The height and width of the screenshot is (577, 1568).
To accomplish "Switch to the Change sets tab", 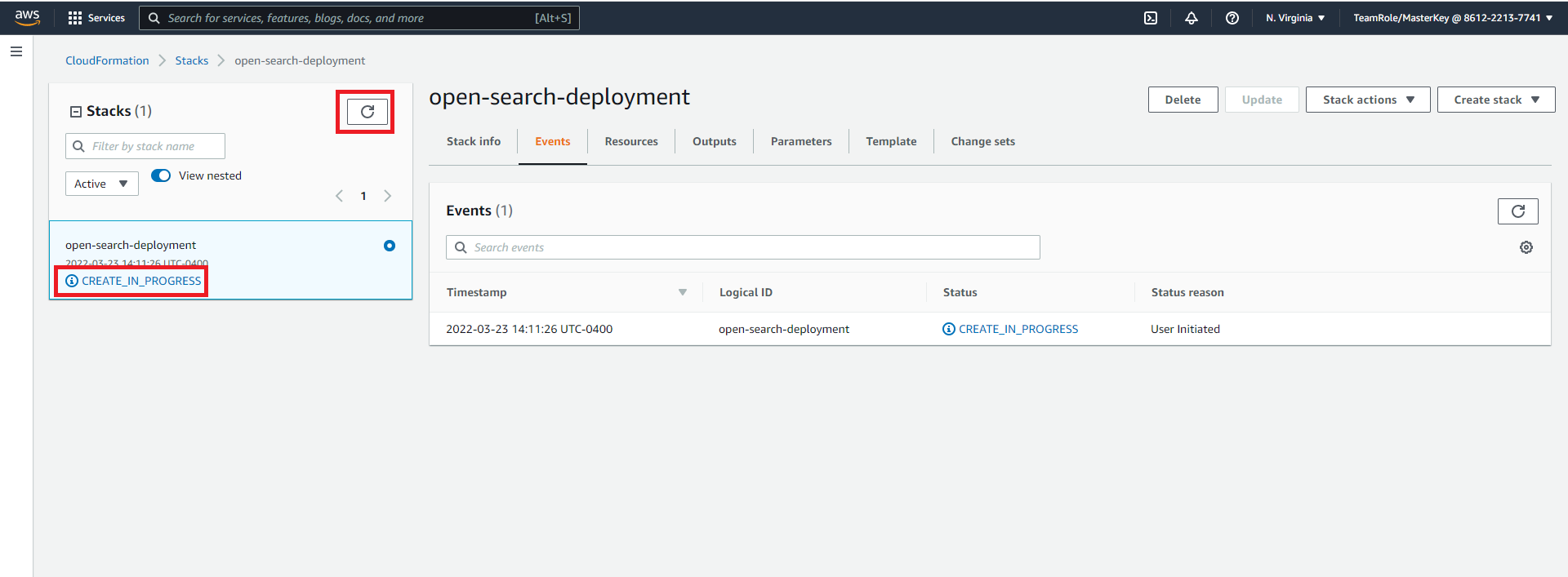I will tap(983, 141).
